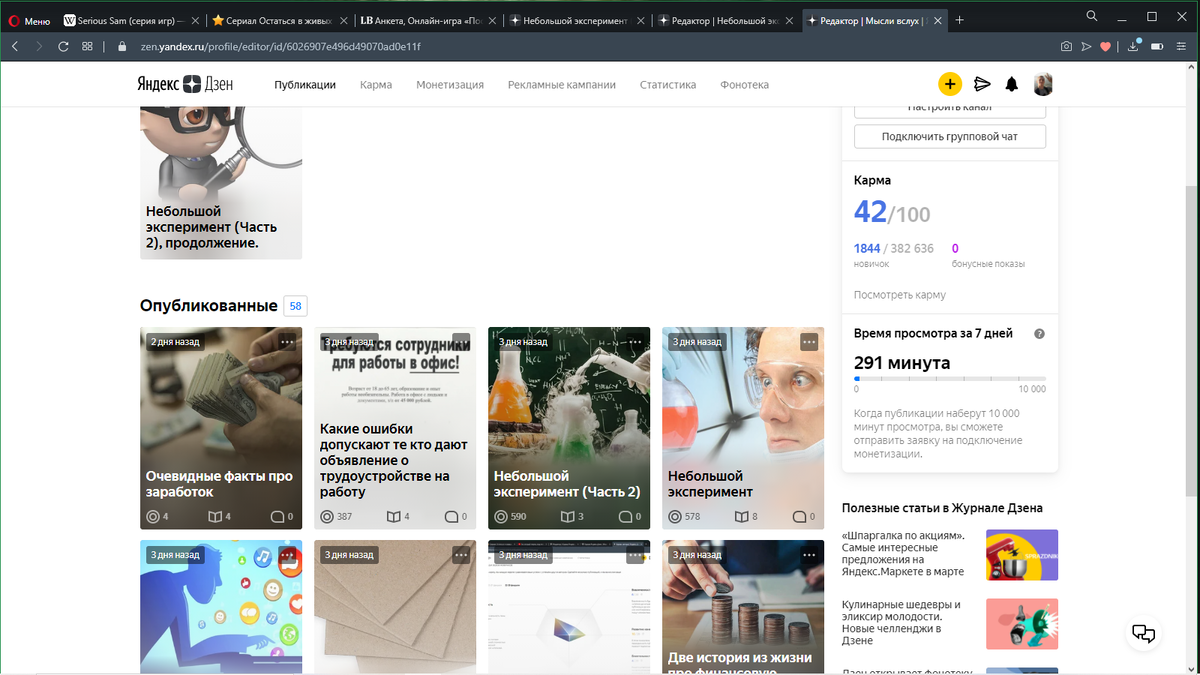
Task: Open the Фонотека section
Action: 745,85
